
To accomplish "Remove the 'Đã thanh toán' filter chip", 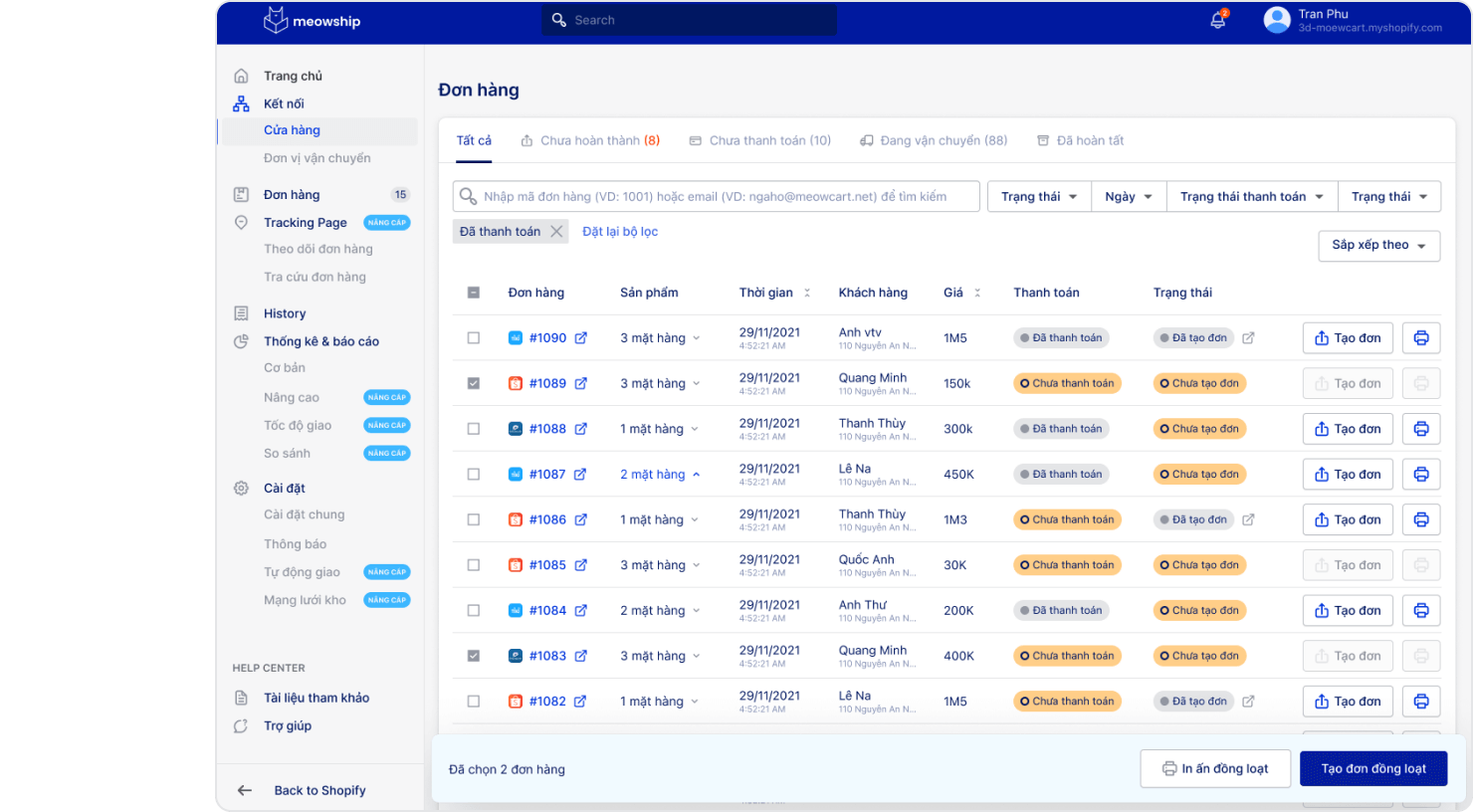I will pyautogui.click(x=556, y=232).
